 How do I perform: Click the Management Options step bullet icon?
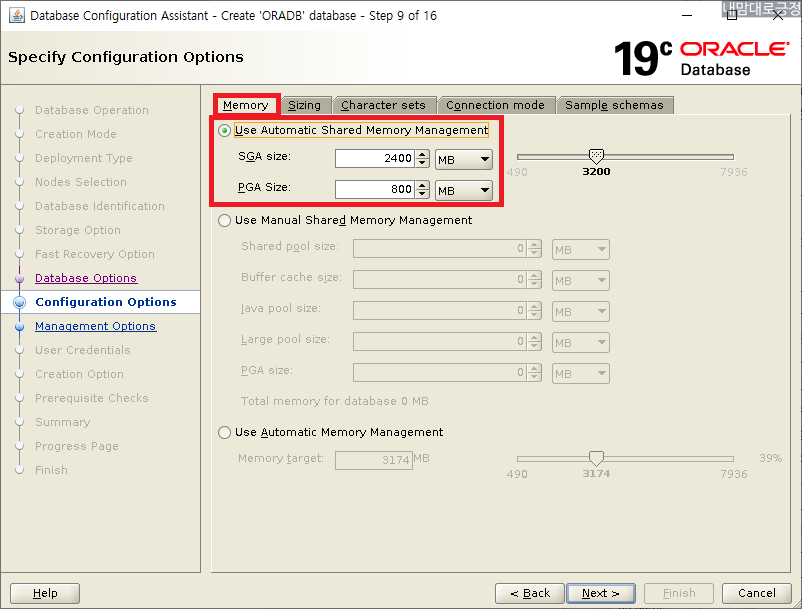(19, 326)
